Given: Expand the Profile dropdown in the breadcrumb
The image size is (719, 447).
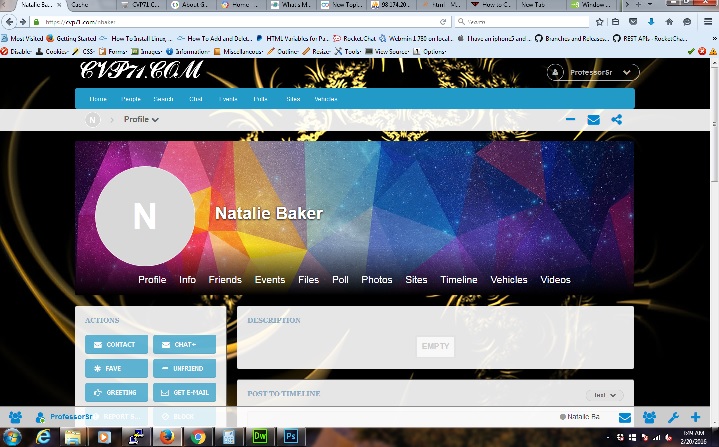Looking at the screenshot, I should pos(141,119).
